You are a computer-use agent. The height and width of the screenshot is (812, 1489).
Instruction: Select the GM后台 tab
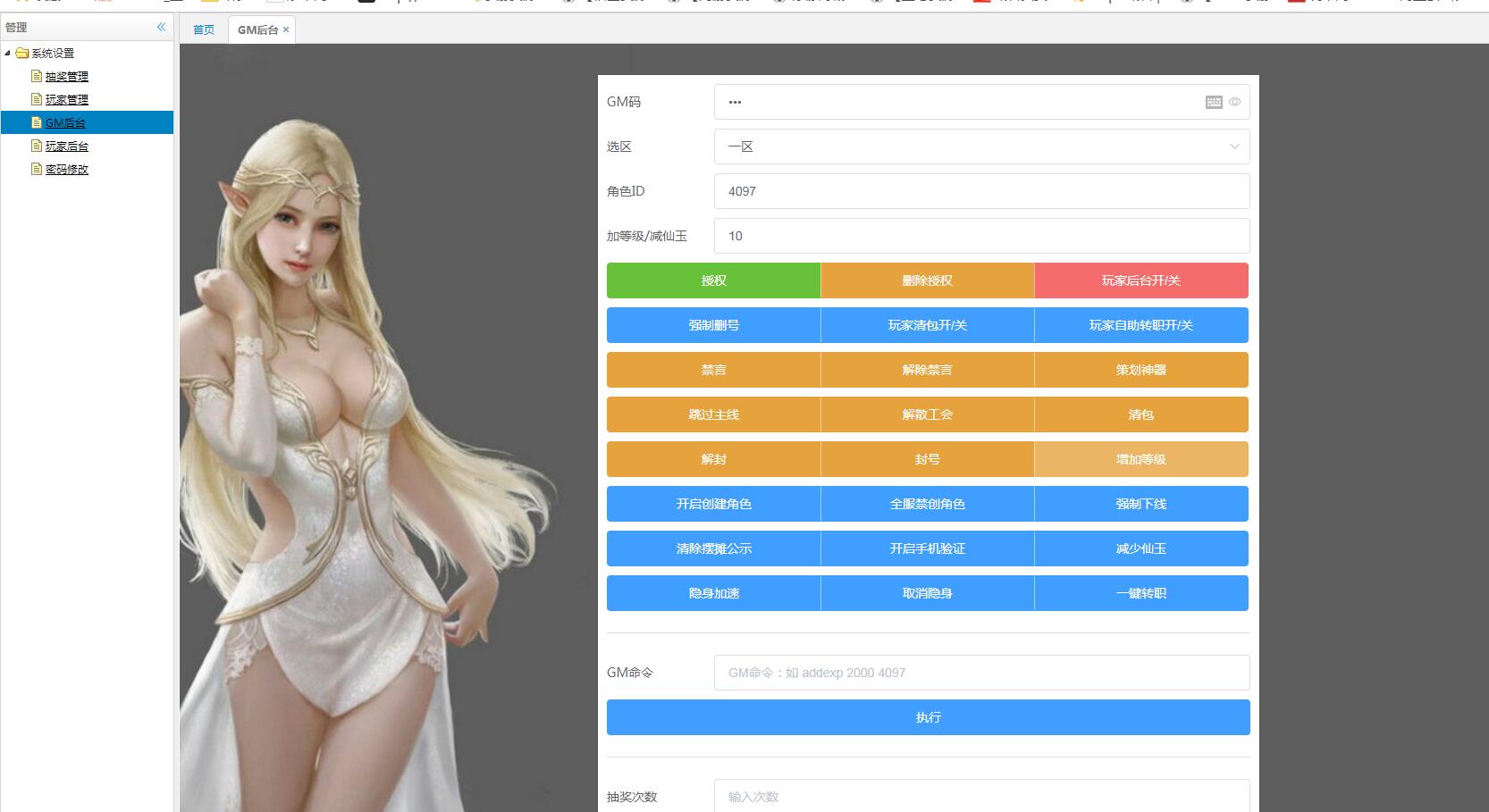click(257, 29)
